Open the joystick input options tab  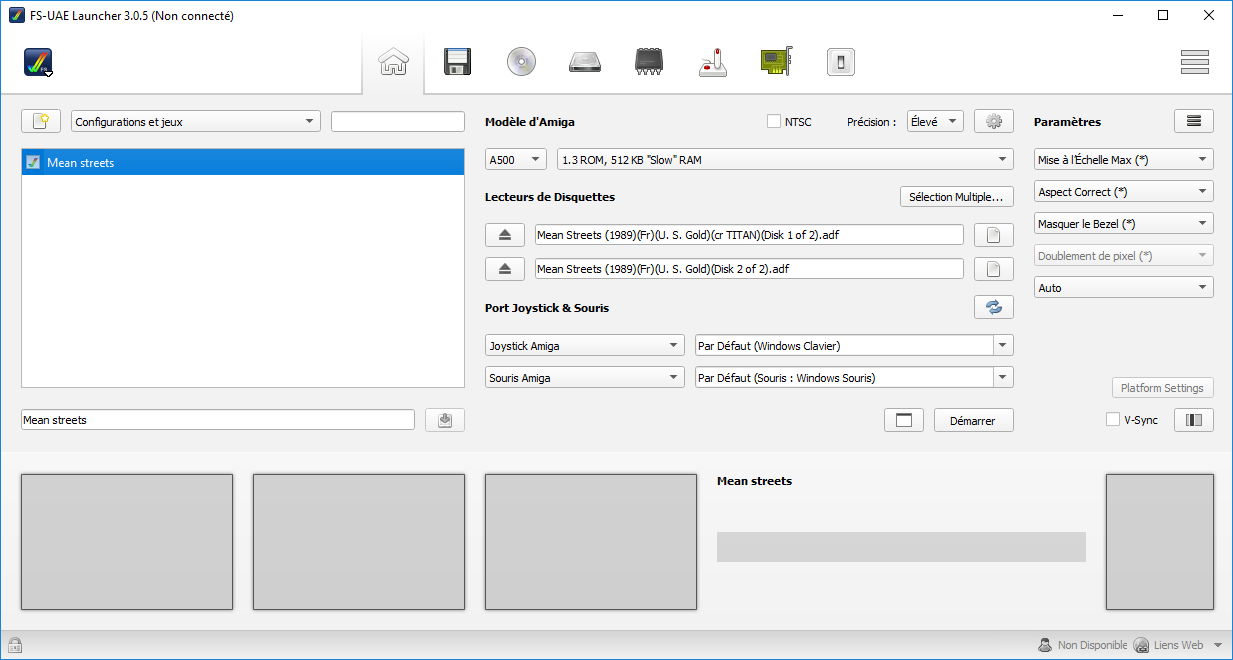pyautogui.click(x=713, y=62)
